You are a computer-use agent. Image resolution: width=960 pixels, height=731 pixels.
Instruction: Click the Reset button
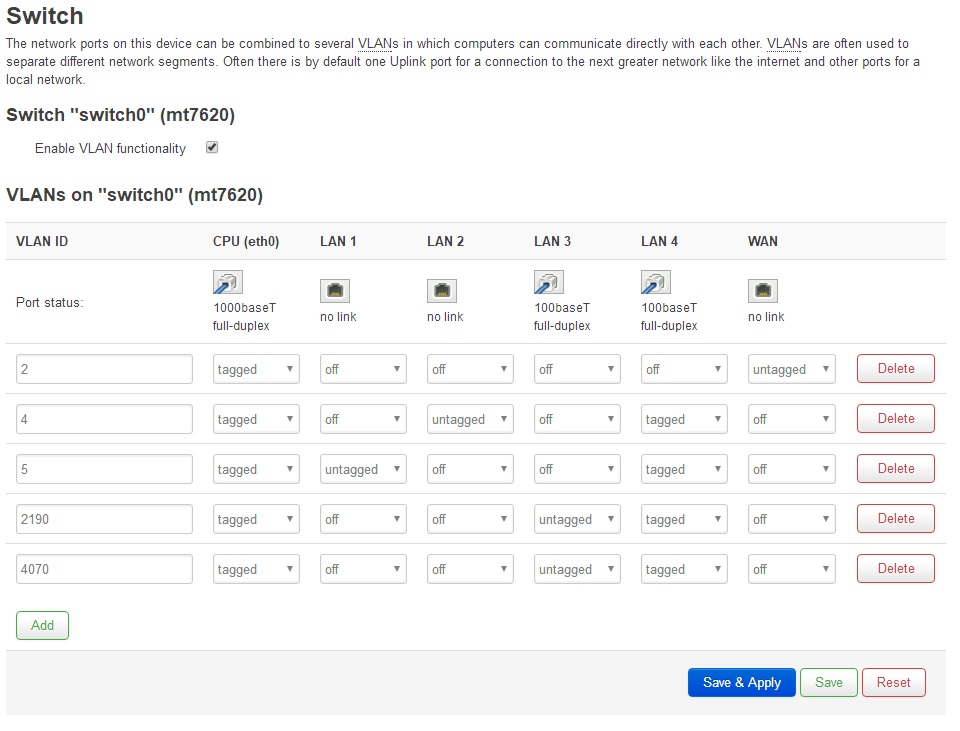point(893,682)
